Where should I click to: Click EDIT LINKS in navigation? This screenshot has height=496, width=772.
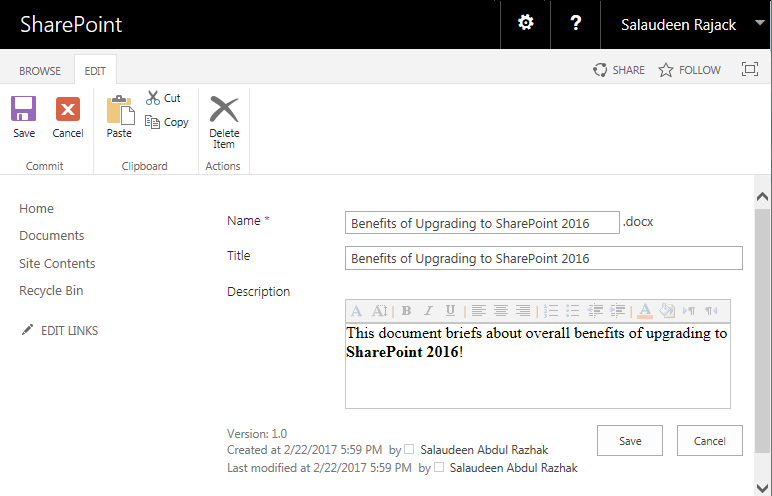tap(69, 331)
